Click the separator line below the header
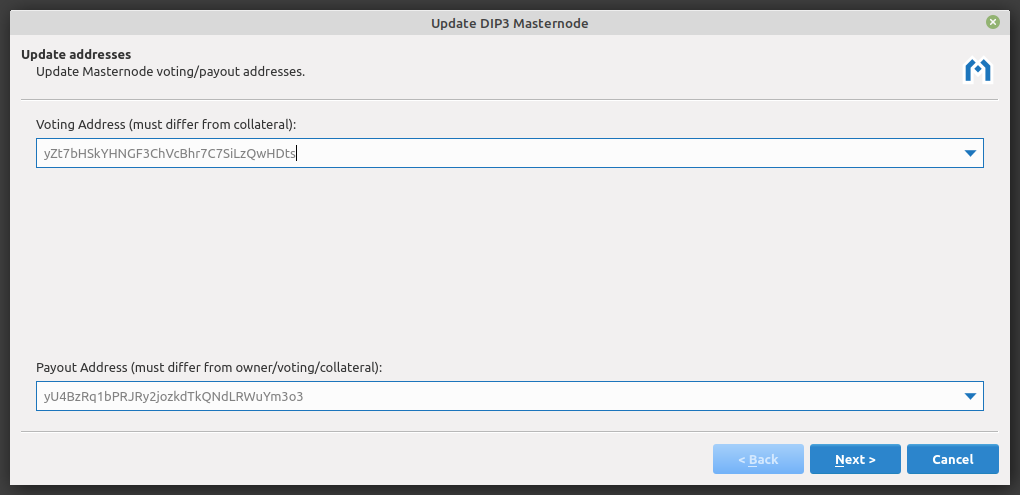The image size is (1020, 495). click(509, 99)
